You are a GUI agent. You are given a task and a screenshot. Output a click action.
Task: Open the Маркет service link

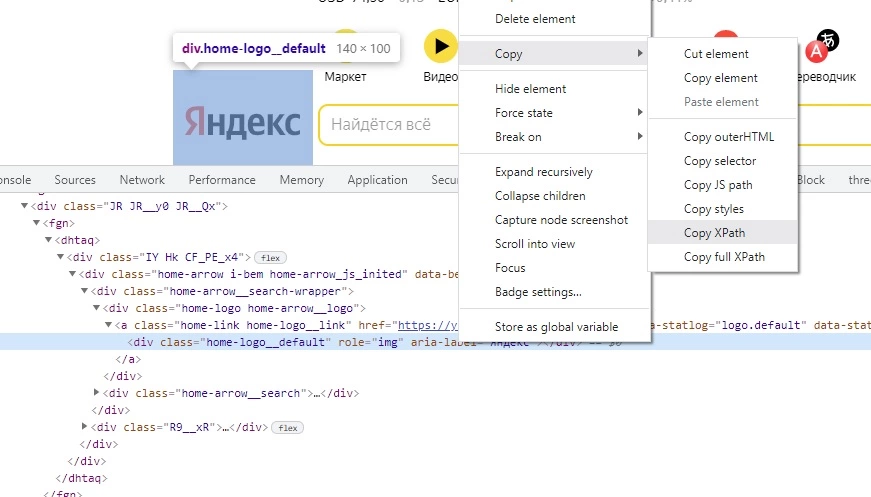(345, 77)
